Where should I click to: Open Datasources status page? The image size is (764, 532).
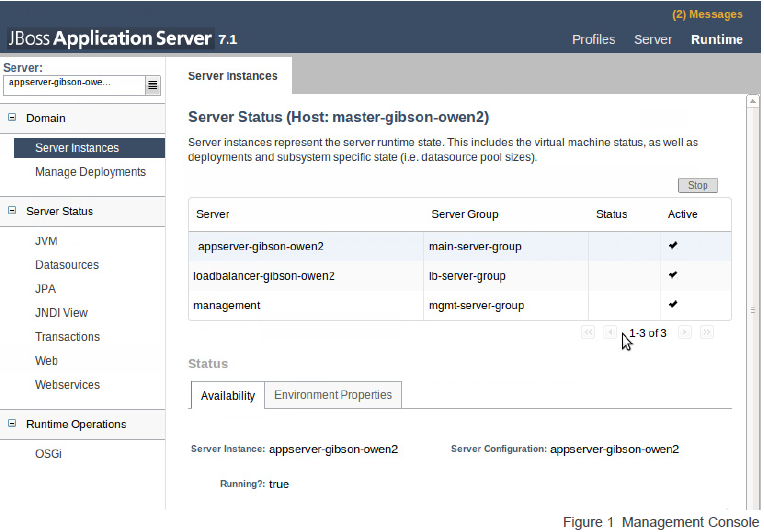67,265
